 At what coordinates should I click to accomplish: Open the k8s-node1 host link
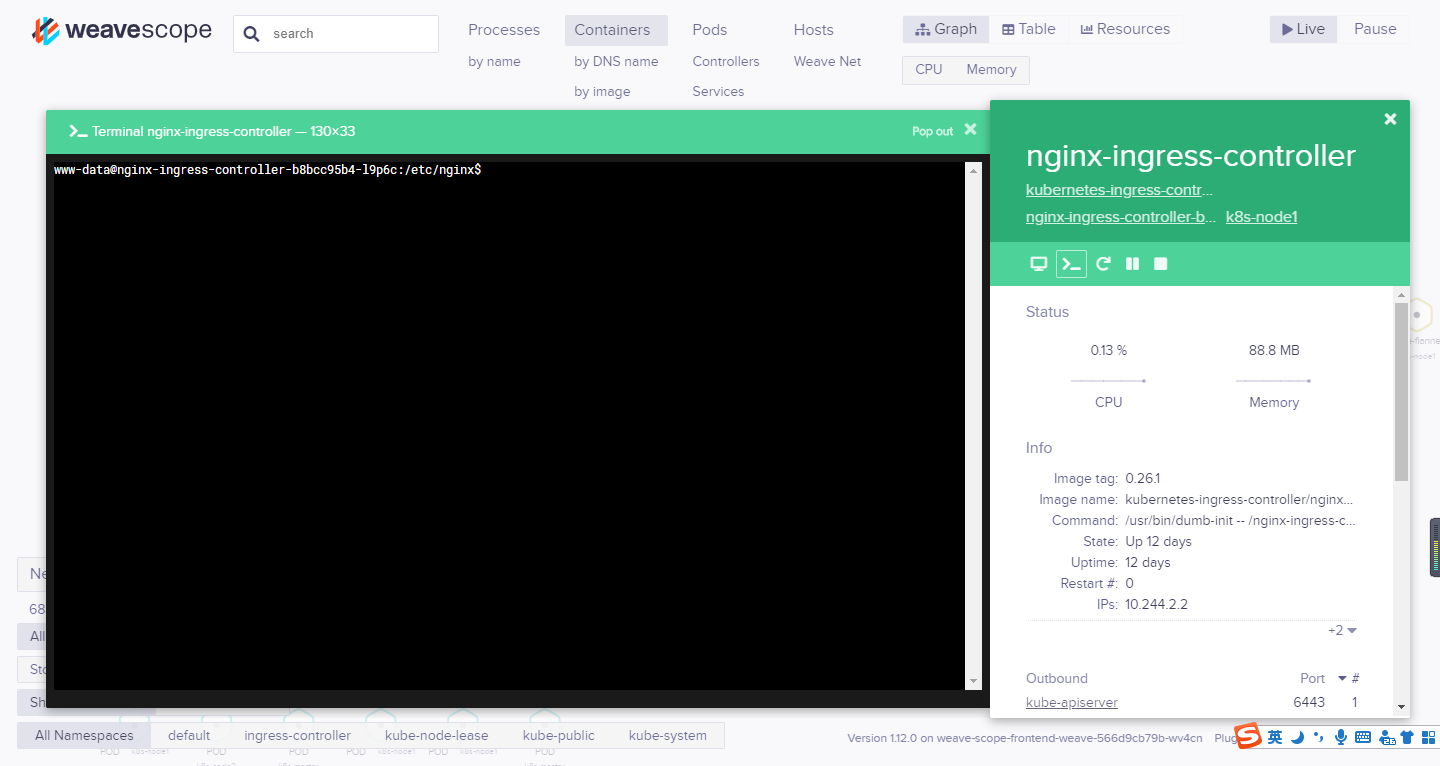[1262, 217]
